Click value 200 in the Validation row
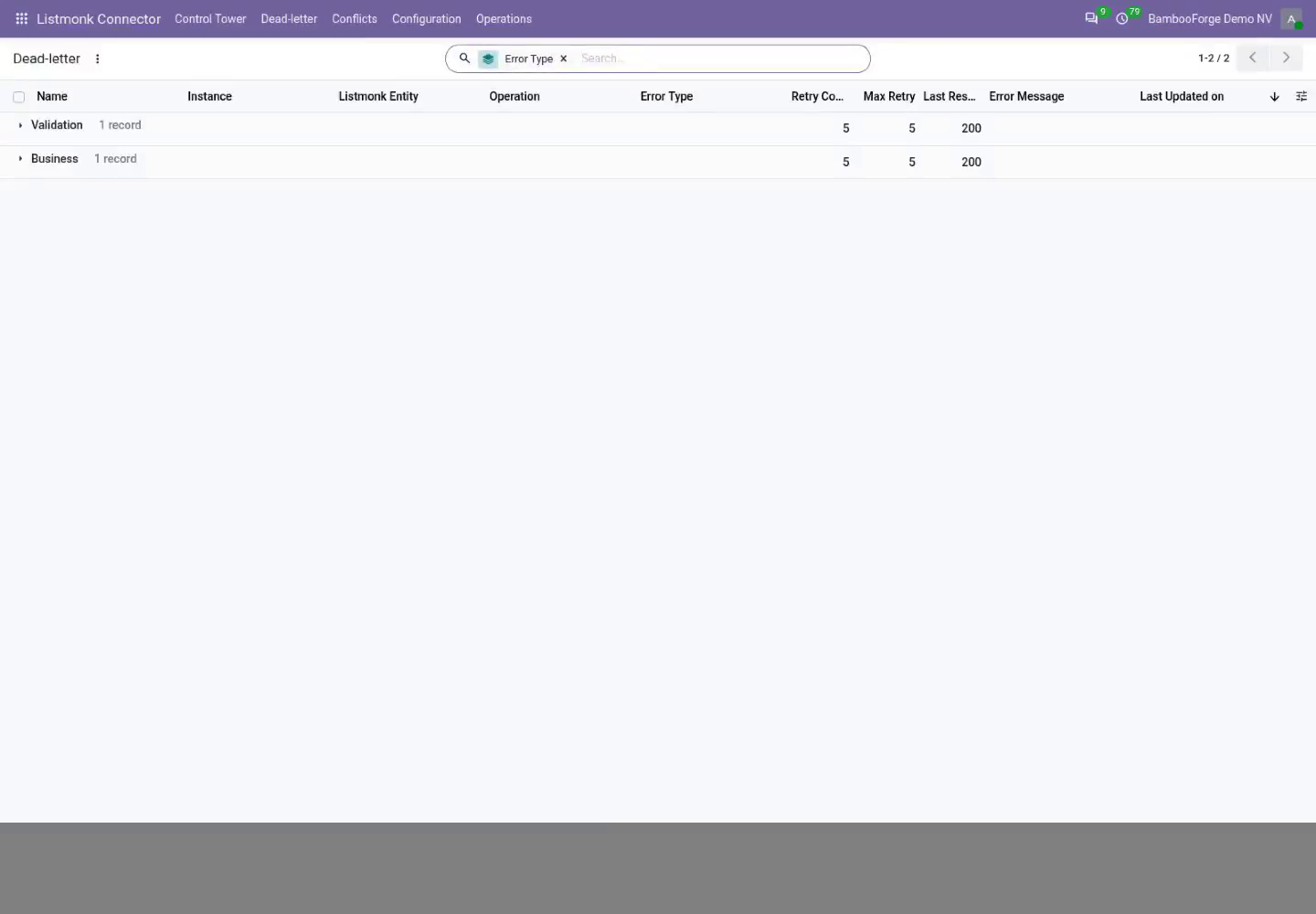 [971, 129]
